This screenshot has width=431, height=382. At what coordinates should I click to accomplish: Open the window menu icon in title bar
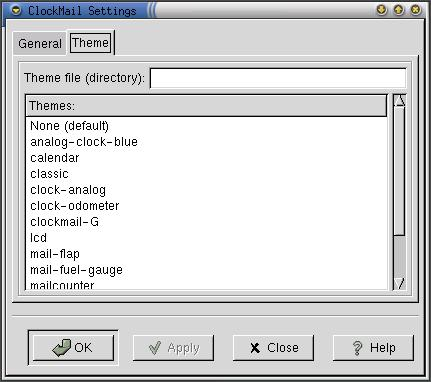click(x=16, y=10)
